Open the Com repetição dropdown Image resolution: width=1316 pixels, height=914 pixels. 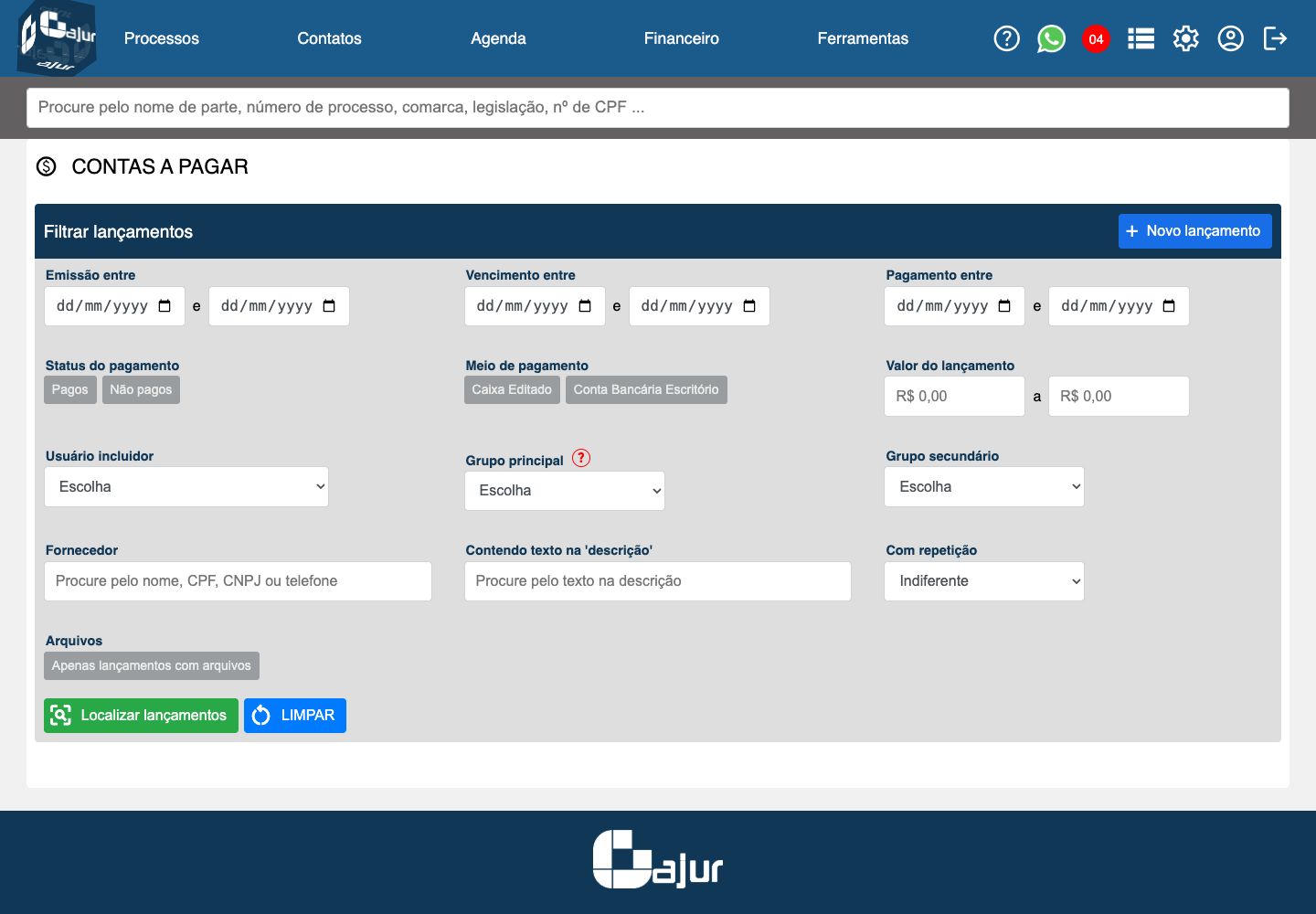(x=984, y=581)
